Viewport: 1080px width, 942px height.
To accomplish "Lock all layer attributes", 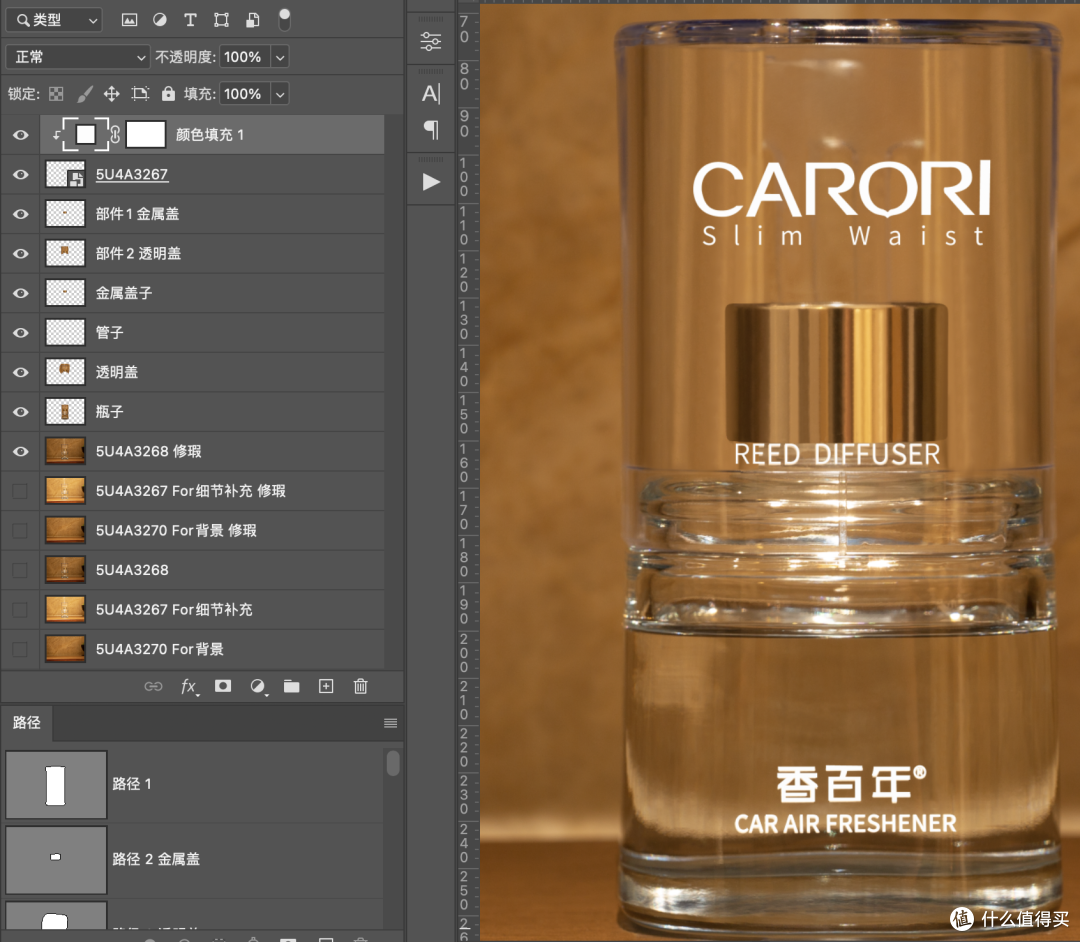I will point(168,94).
